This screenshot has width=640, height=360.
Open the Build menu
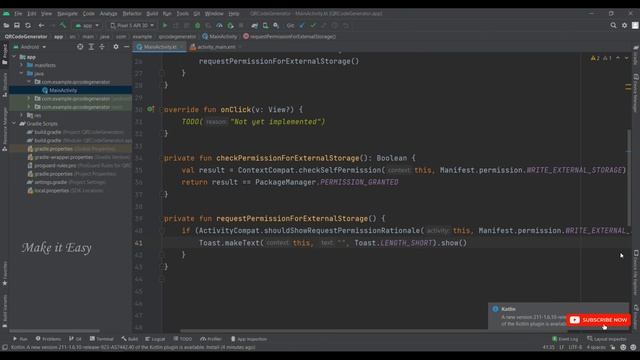152,13
